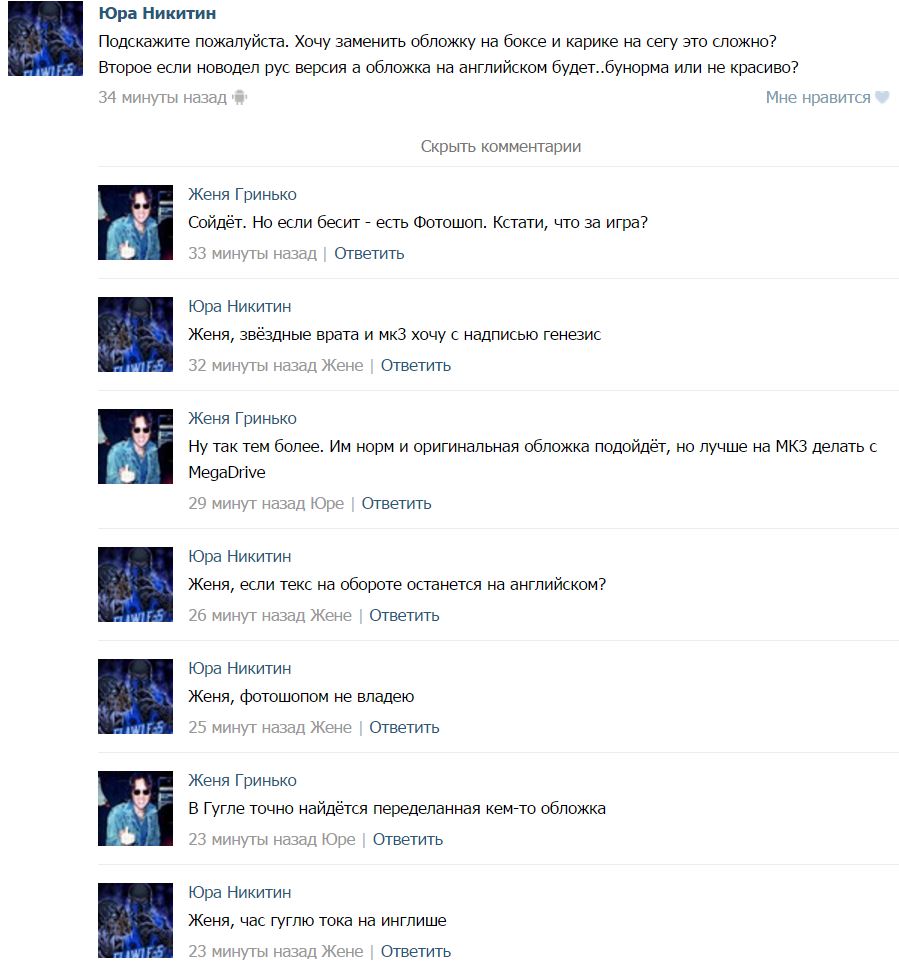Image resolution: width=899 pixels, height=972 pixels.
Task: Open the recipient link Жене at 32 минуты назад
Action: tap(342, 366)
